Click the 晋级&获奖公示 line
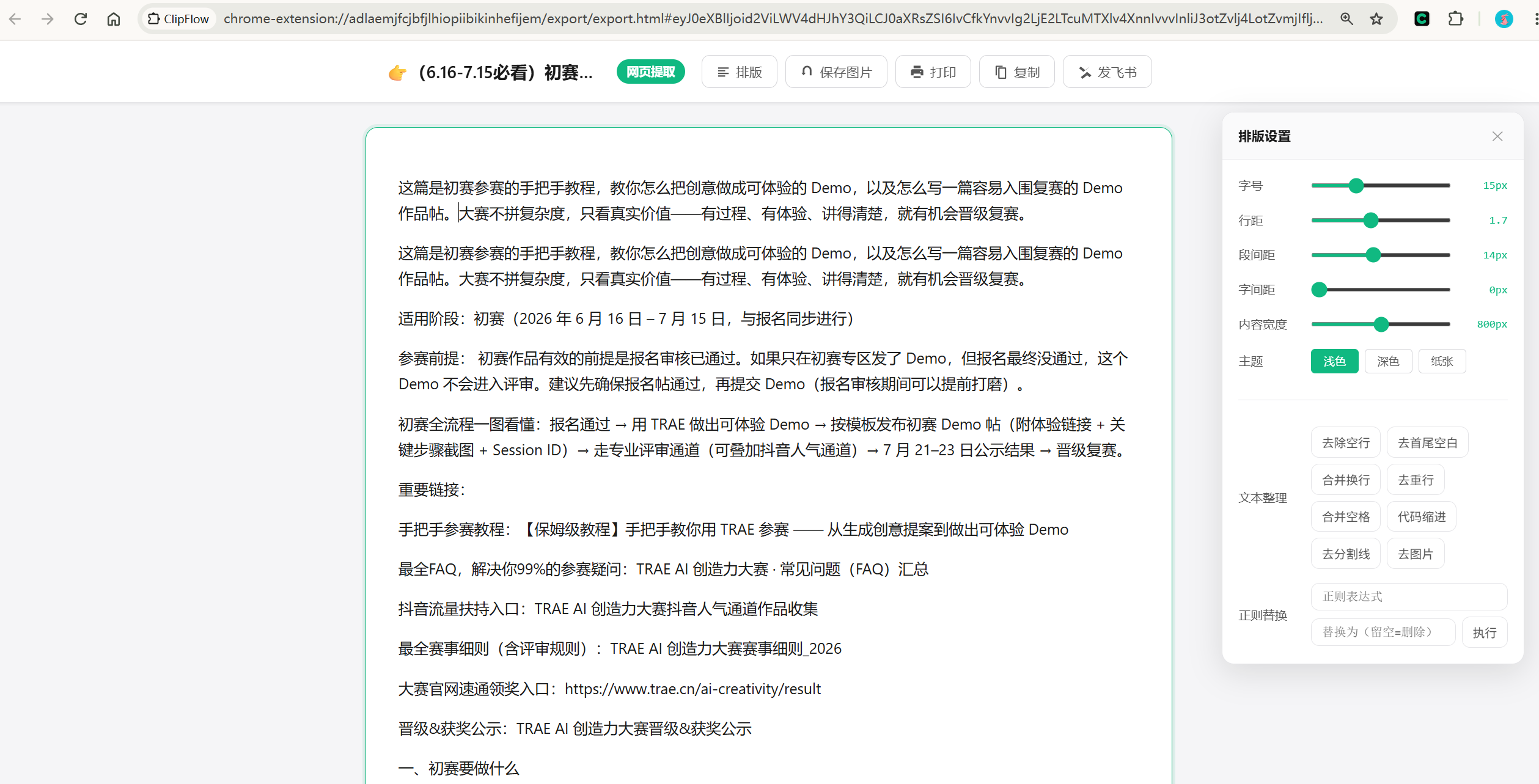 [x=575, y=728]
